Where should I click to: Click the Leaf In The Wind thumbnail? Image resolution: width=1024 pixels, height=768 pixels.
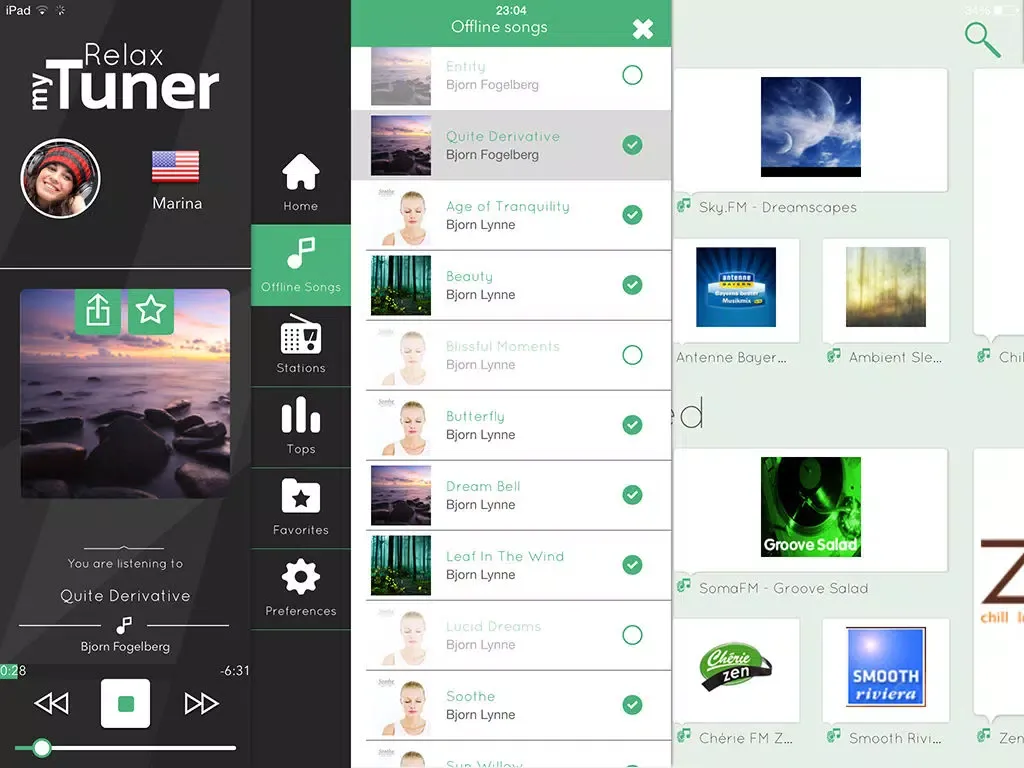(401, 565)
